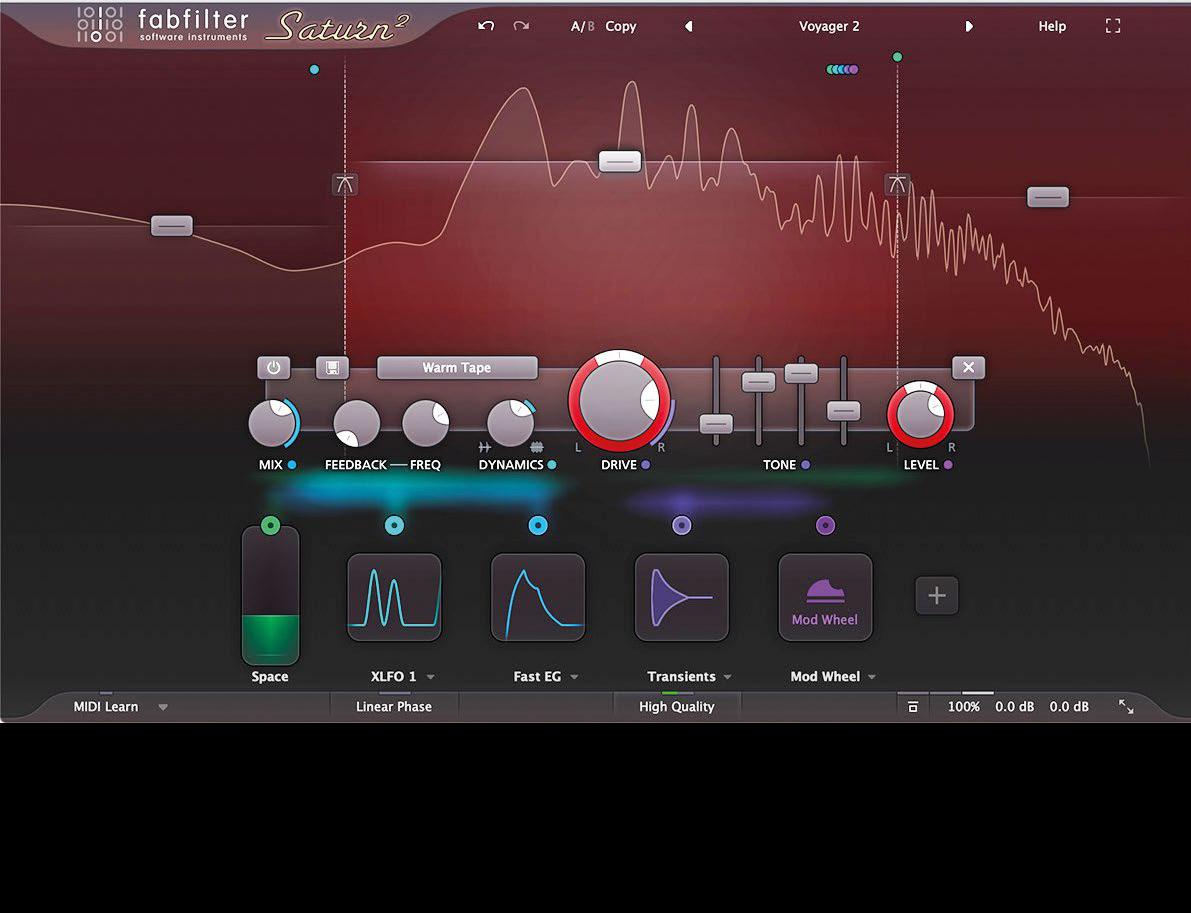Viewport: 1191px width, 913px height.
Task: Open the Voyager 2 preset menu
Action: point(829,27)
